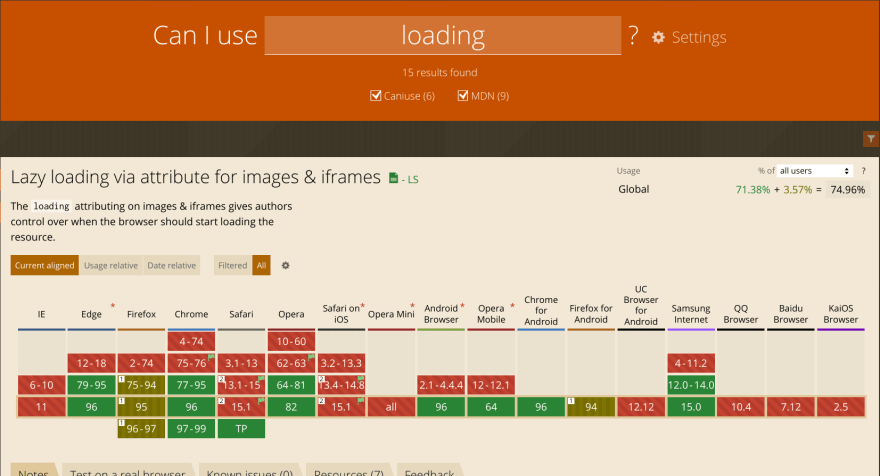Click the Settings link text
Image resolution: width=880 pixels, height=476 pixels.
point(699,37)
